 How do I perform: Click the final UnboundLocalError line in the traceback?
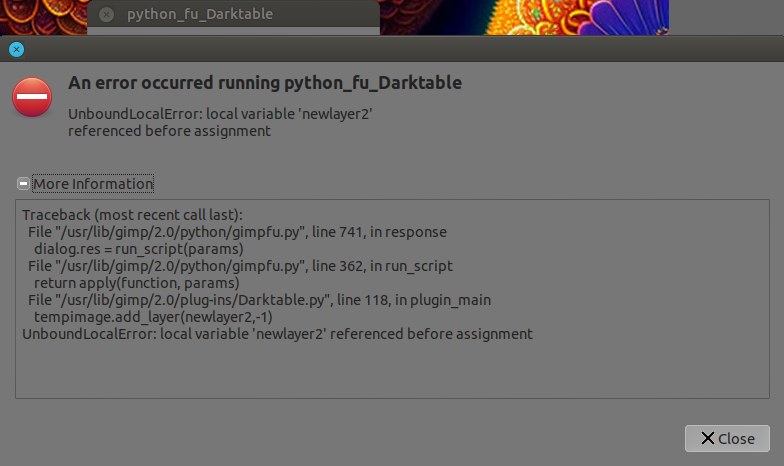point(277,334)
